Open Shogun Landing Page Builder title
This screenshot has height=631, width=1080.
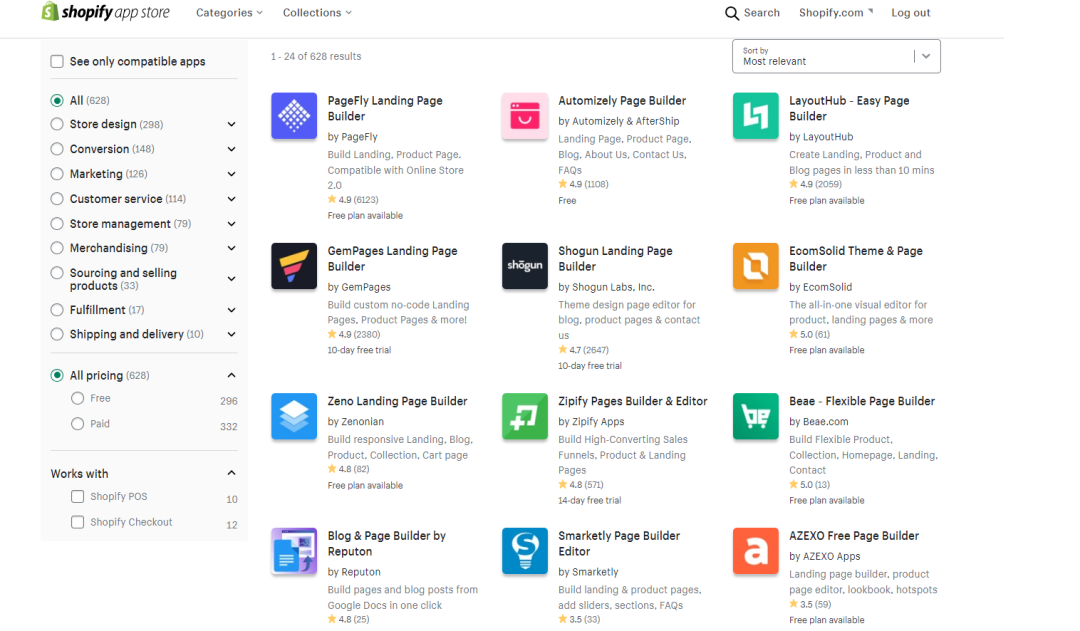[615, 259]
